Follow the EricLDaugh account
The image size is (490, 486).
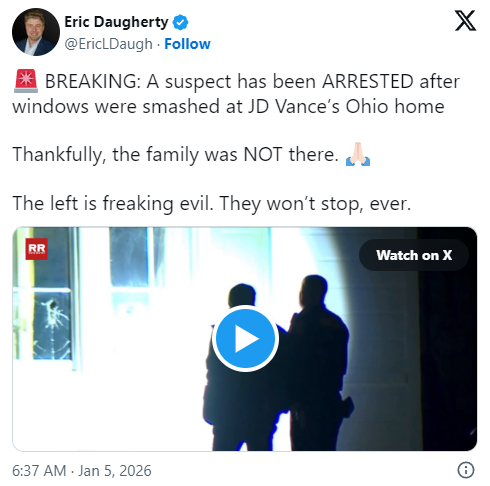tap(187, 44)
